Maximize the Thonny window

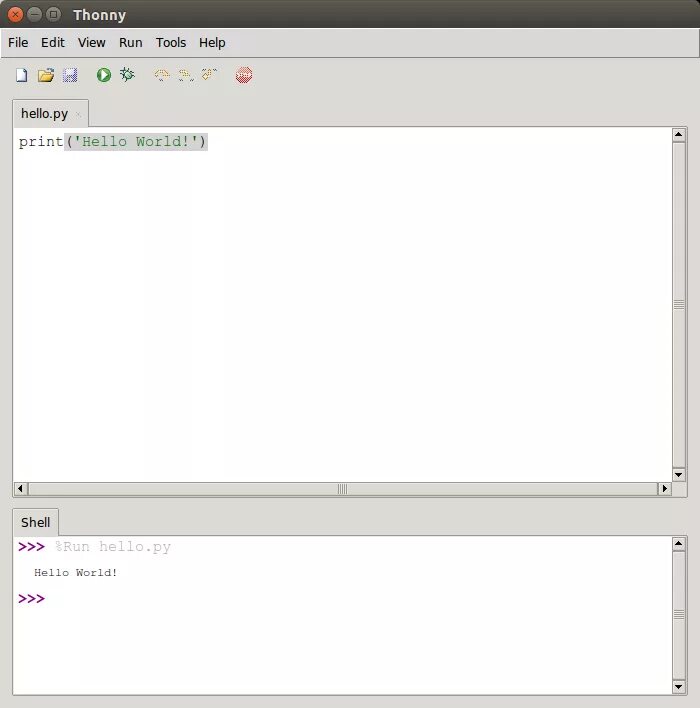point(53,14)
